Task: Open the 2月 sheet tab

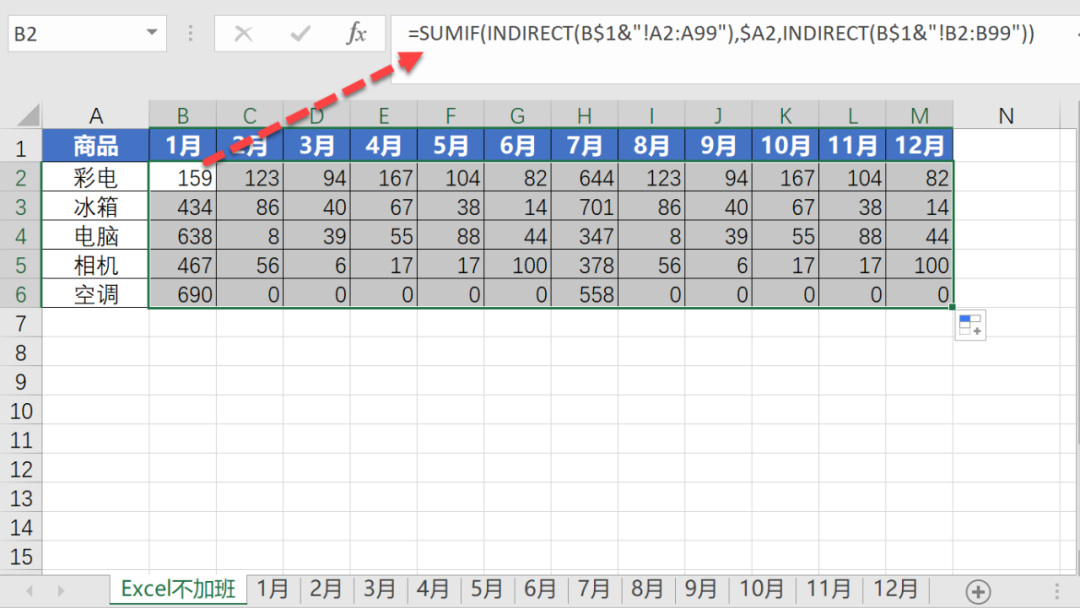Action: [x=326, y=589]
